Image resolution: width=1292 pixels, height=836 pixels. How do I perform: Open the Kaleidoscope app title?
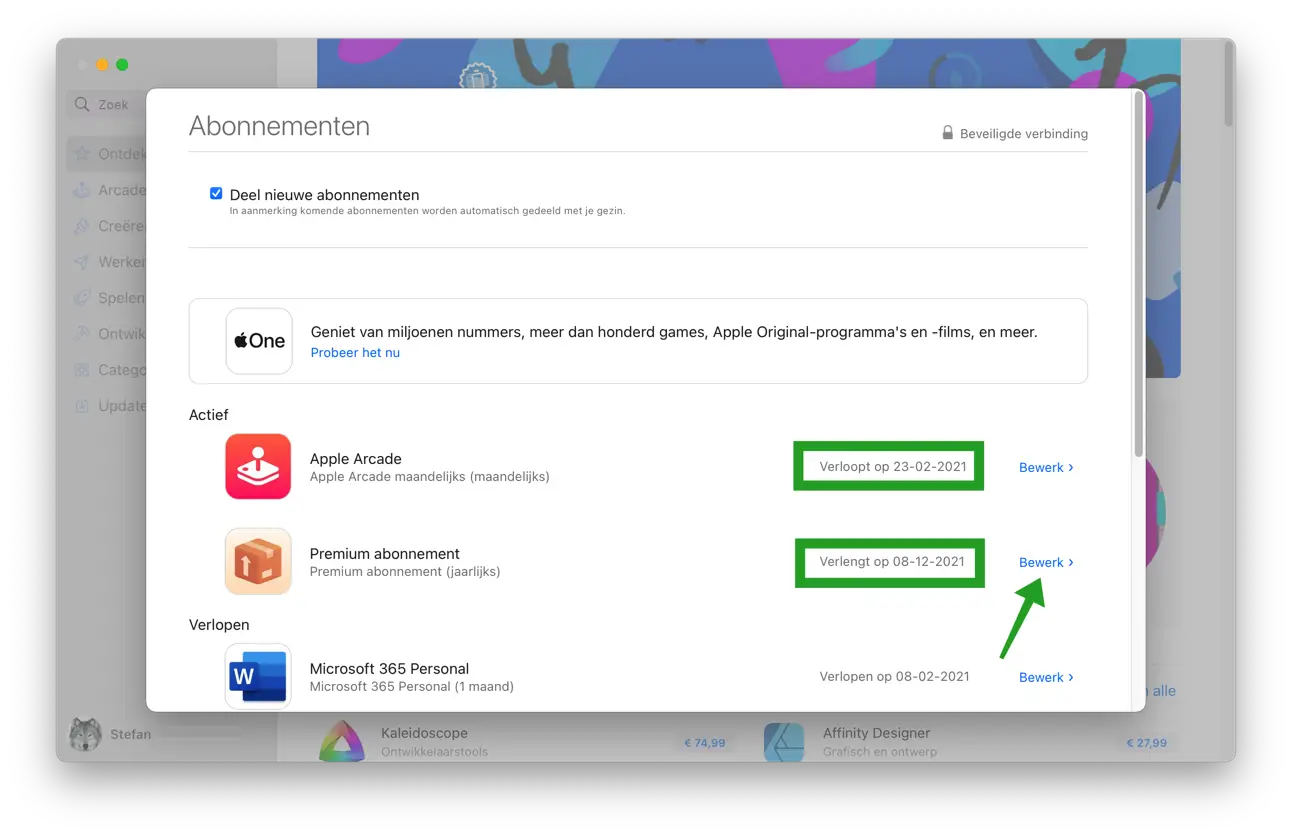coord(424,733)
